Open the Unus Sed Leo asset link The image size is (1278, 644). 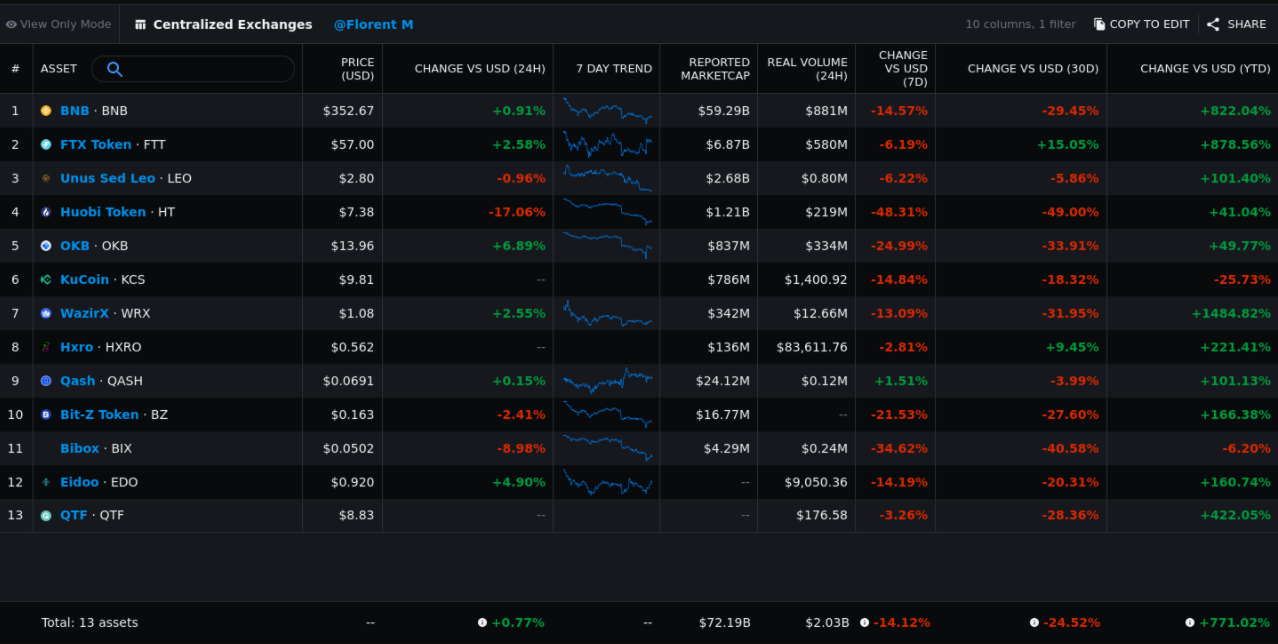tap(107, 178)
